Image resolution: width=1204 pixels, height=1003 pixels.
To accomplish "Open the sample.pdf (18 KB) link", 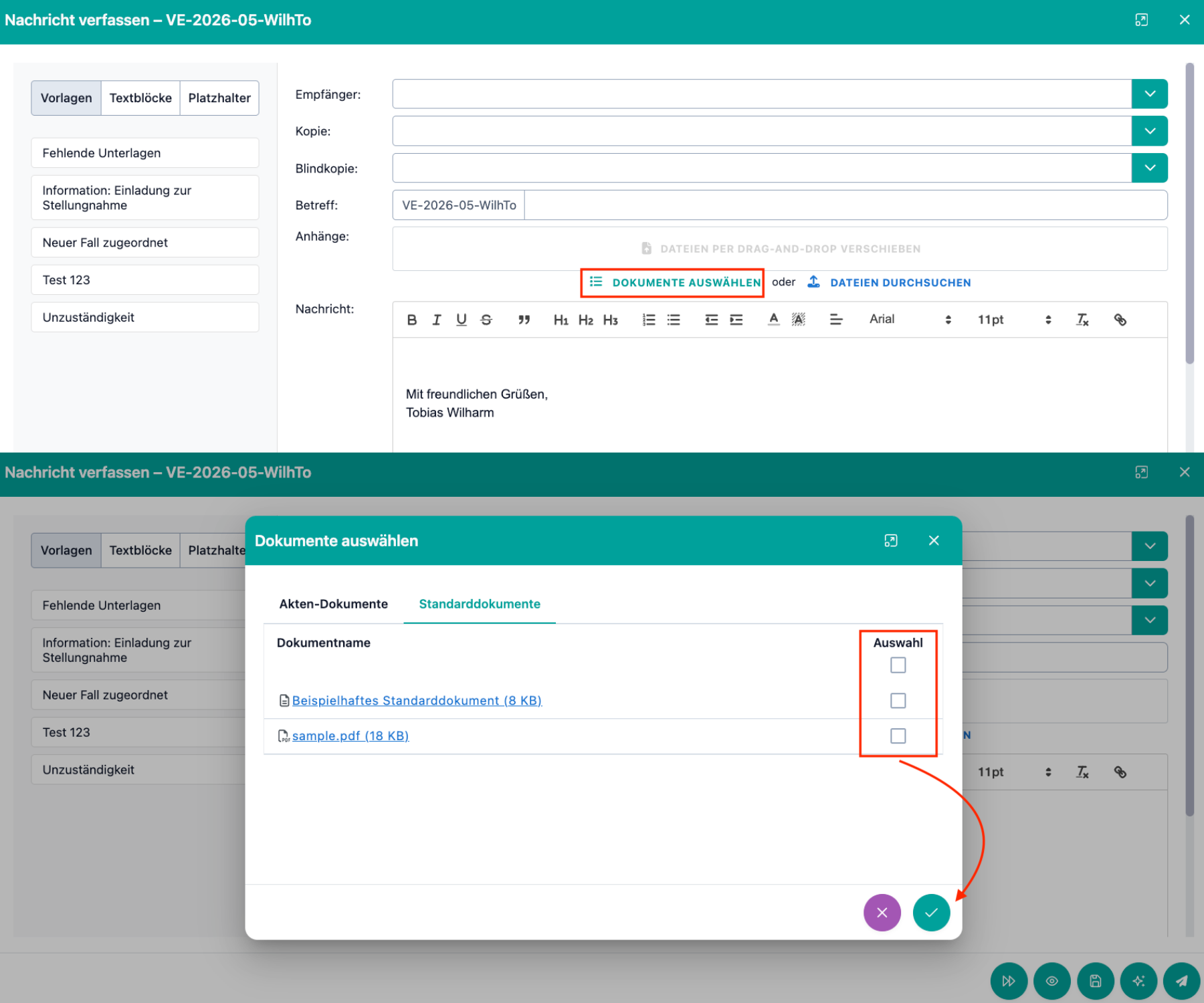I will pos(350,736).
